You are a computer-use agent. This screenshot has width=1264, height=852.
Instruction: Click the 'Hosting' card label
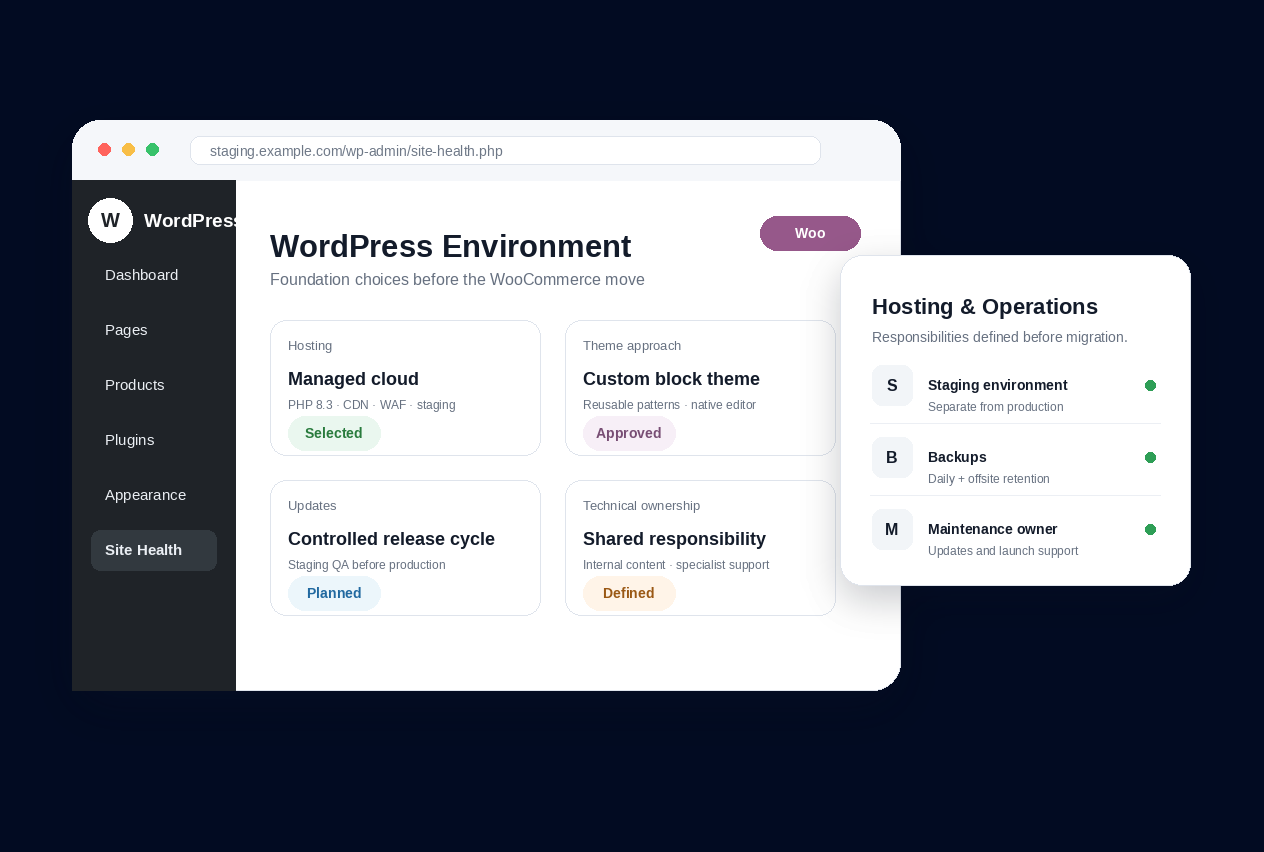point(310,346)
